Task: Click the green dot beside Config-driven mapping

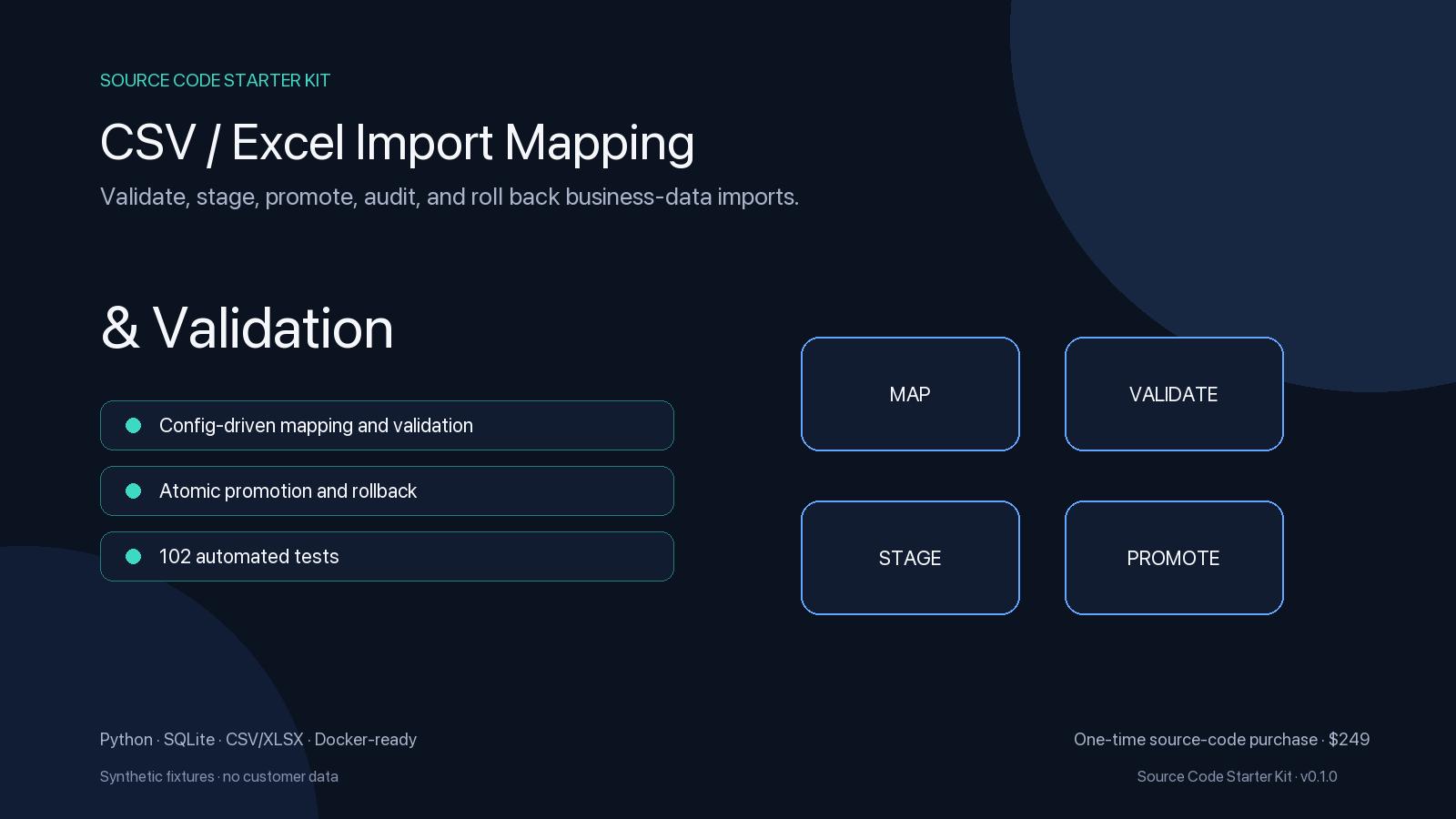Action: [133, 425]
